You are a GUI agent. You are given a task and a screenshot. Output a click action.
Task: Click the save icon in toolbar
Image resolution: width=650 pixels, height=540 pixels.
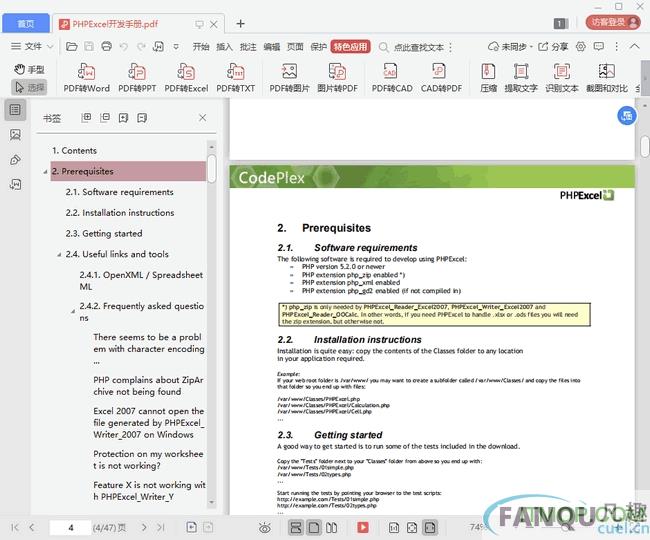tap(89, 46)
